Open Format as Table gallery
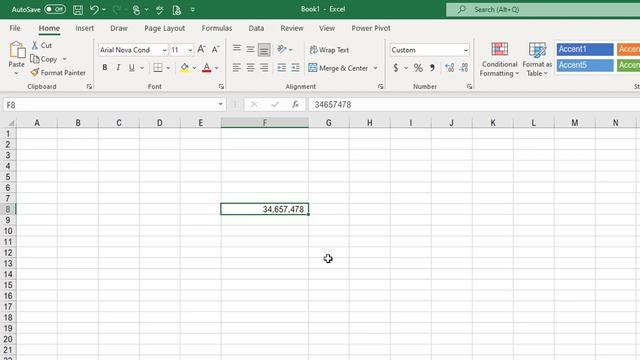 (x=537, y=59)
